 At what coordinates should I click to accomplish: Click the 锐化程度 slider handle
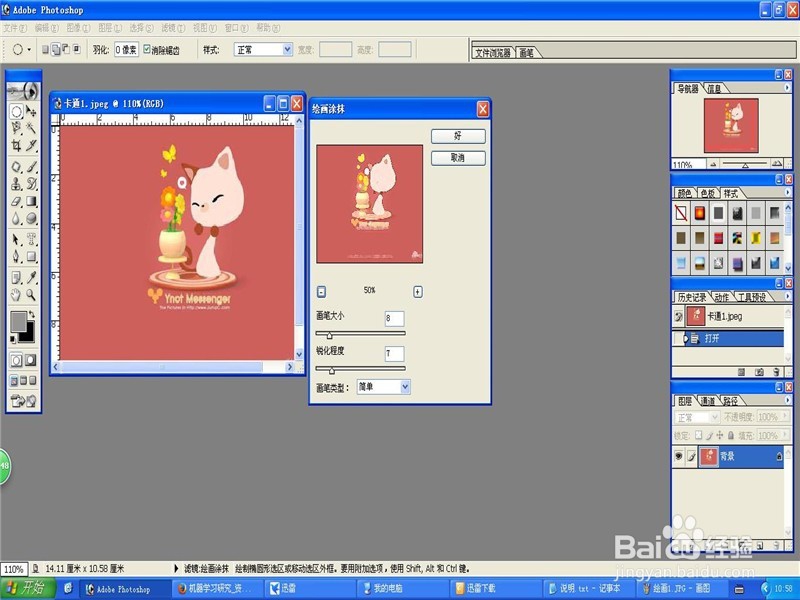coord(332,370)
